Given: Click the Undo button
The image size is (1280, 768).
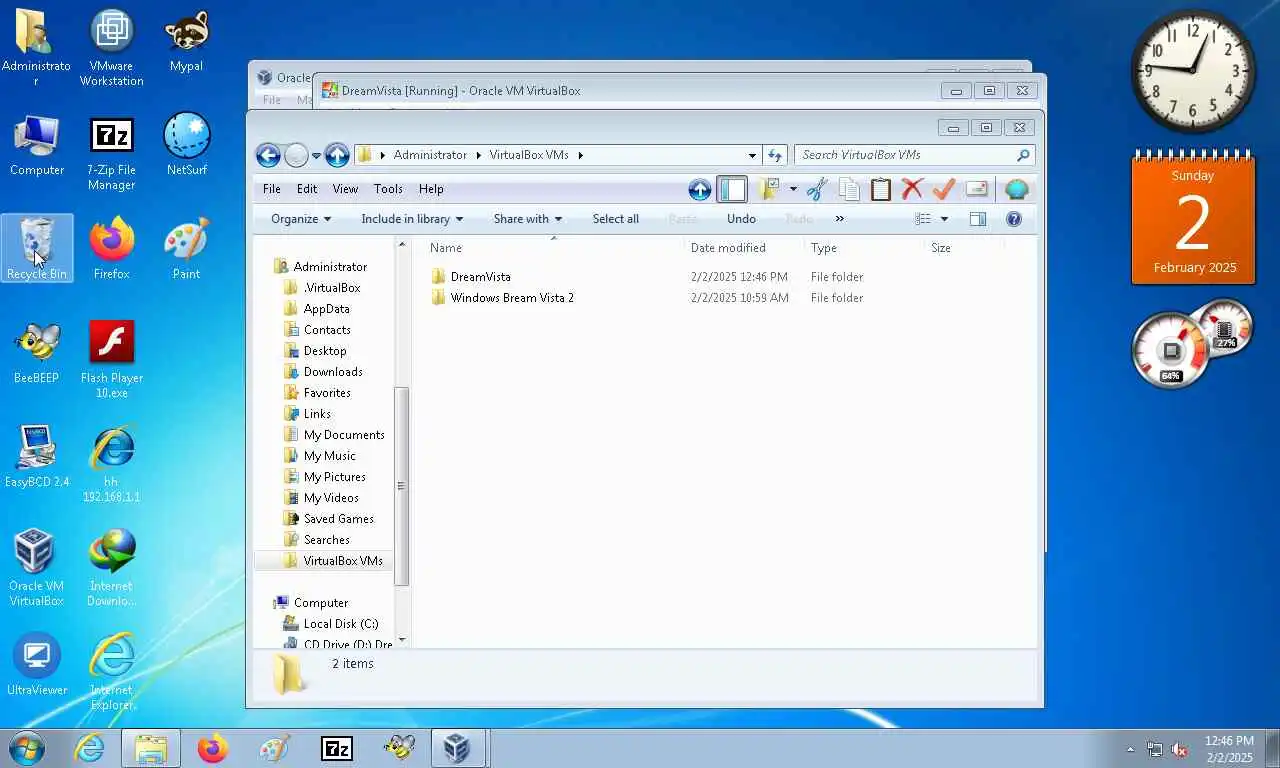Looking at the screenshot, I should (x=741, y=219).
